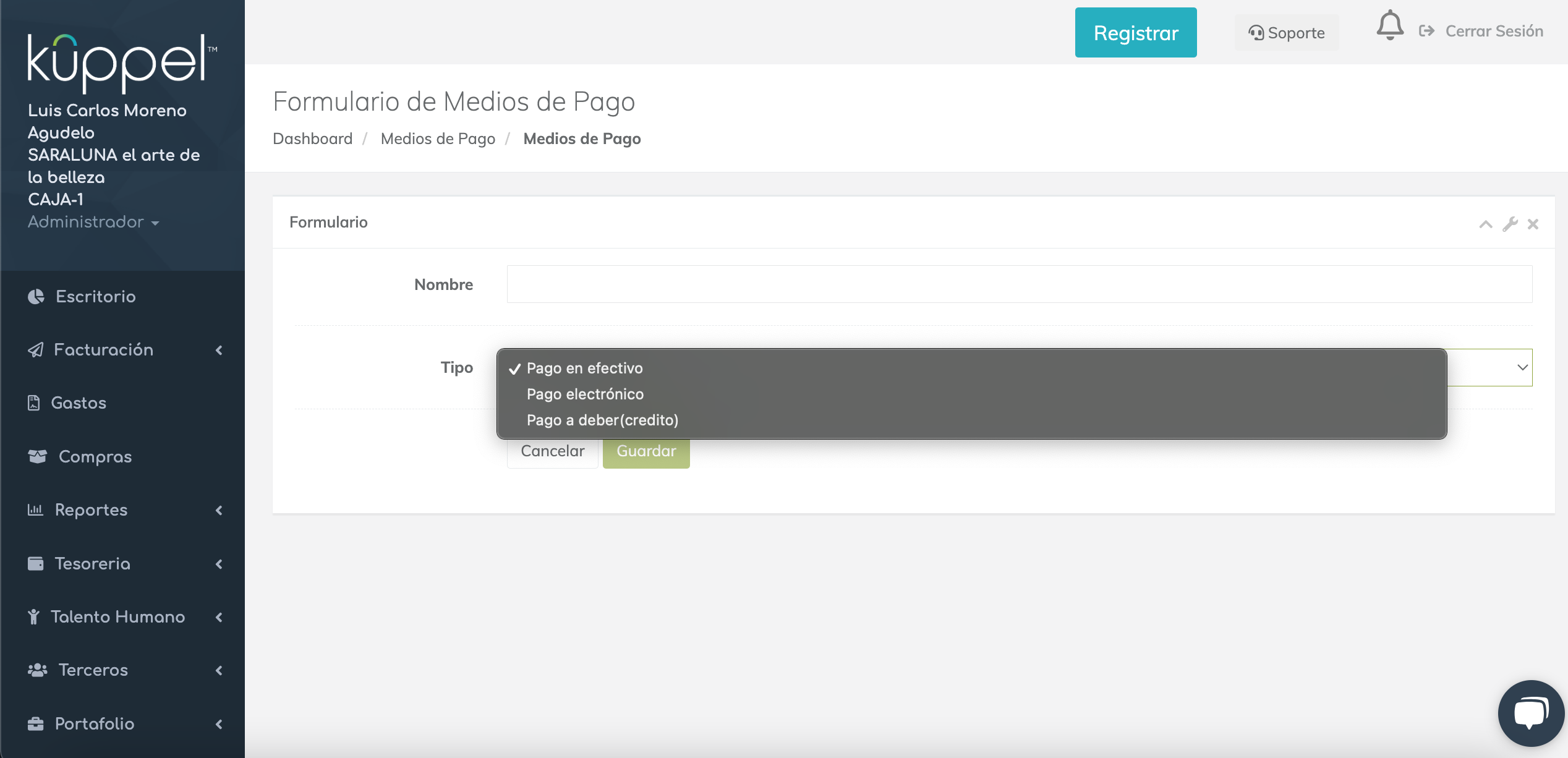1568x758 pixels.
Task: Click into the Nombre text field
Action: [x=1019, y=284]
